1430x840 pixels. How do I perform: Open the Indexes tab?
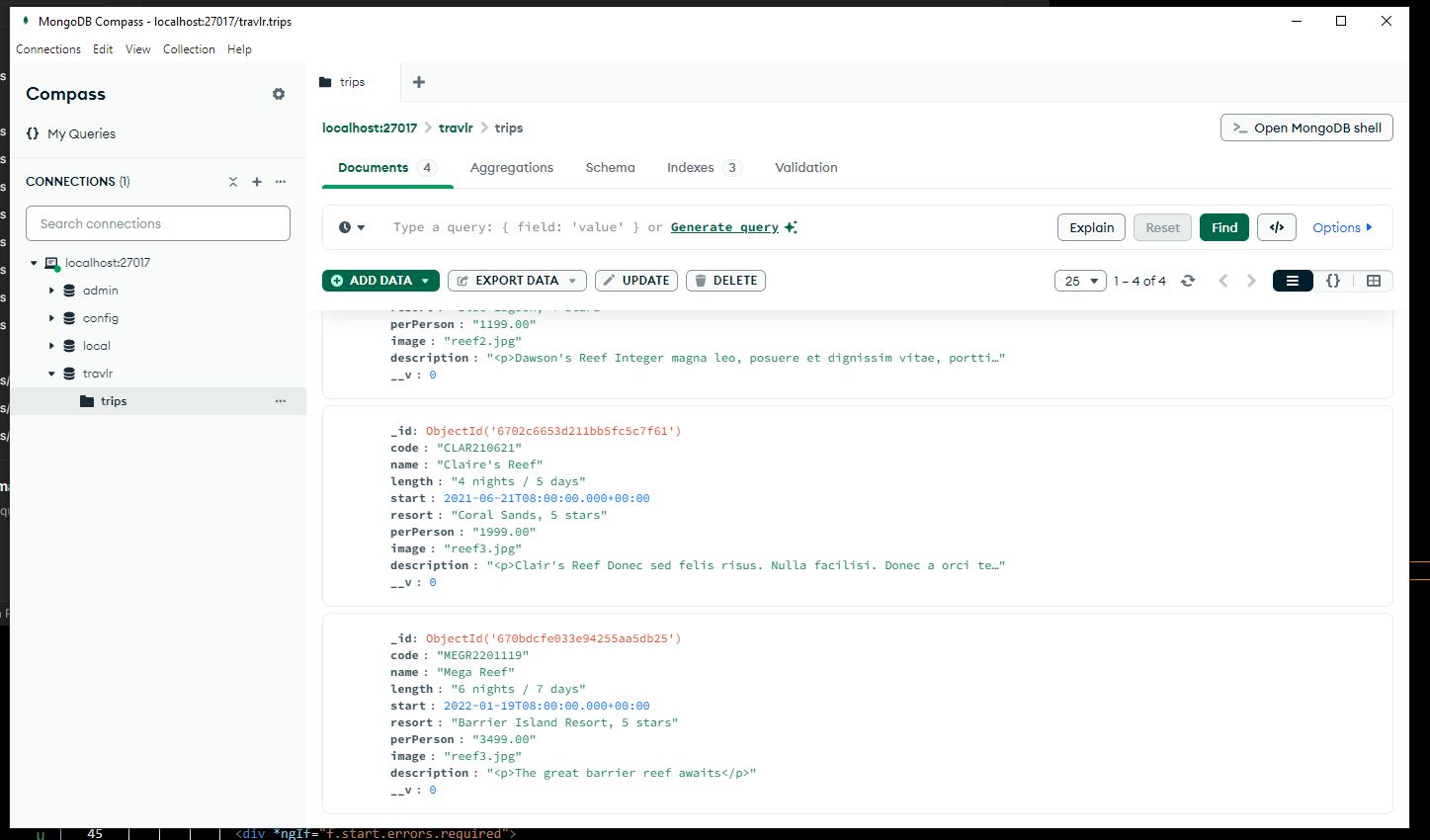[x=691, y=167]
